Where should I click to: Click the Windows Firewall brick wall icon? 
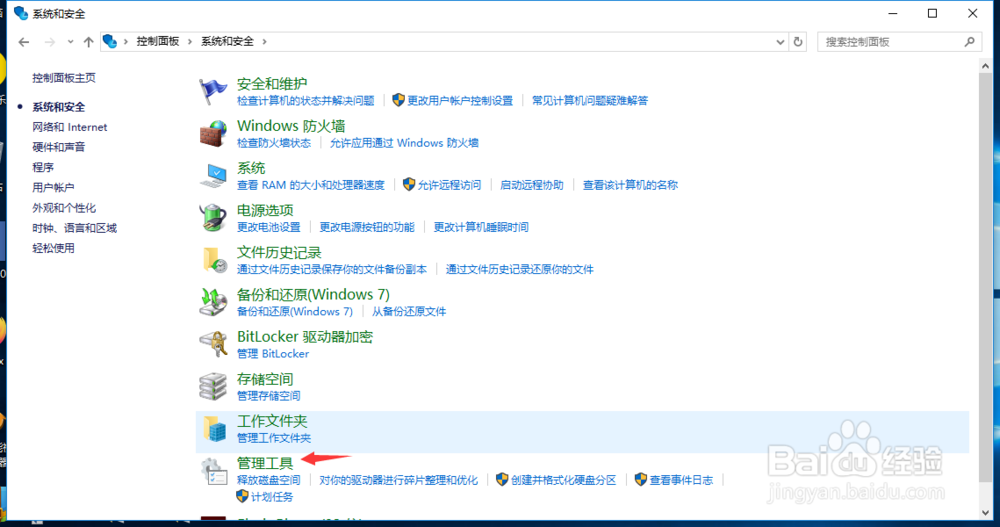tap(212, 133)
